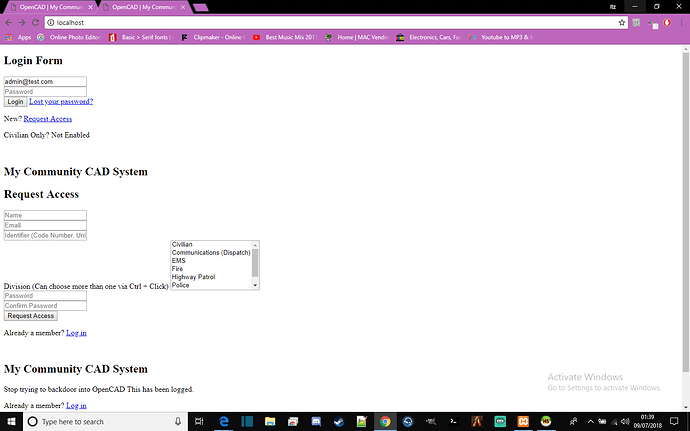
Task: Follow the Log in link below the backdoor warning
Action: [76, 405]
